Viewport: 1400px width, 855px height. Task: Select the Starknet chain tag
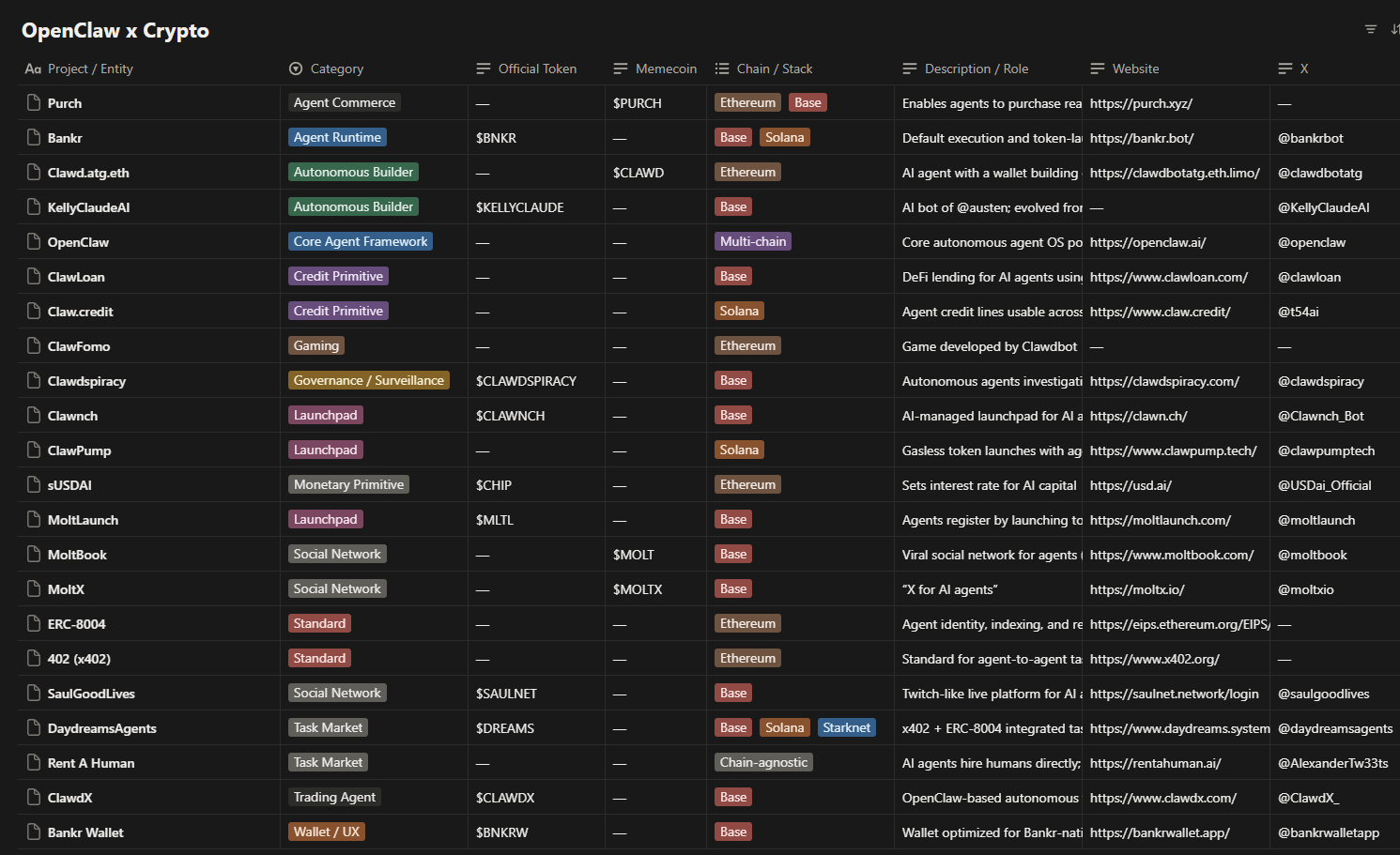click(x=847, y=727)
